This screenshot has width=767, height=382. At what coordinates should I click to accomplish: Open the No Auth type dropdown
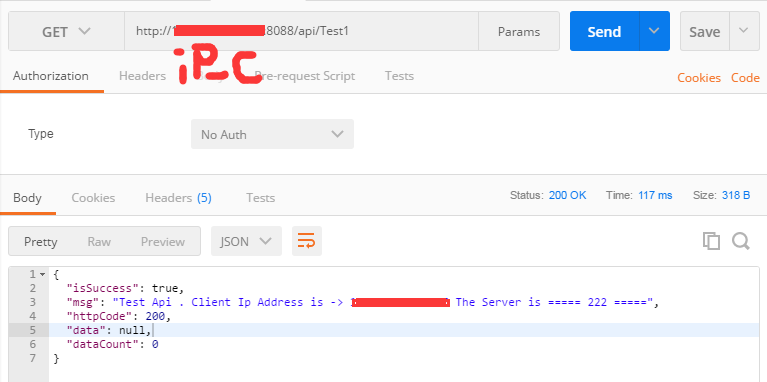272,134
